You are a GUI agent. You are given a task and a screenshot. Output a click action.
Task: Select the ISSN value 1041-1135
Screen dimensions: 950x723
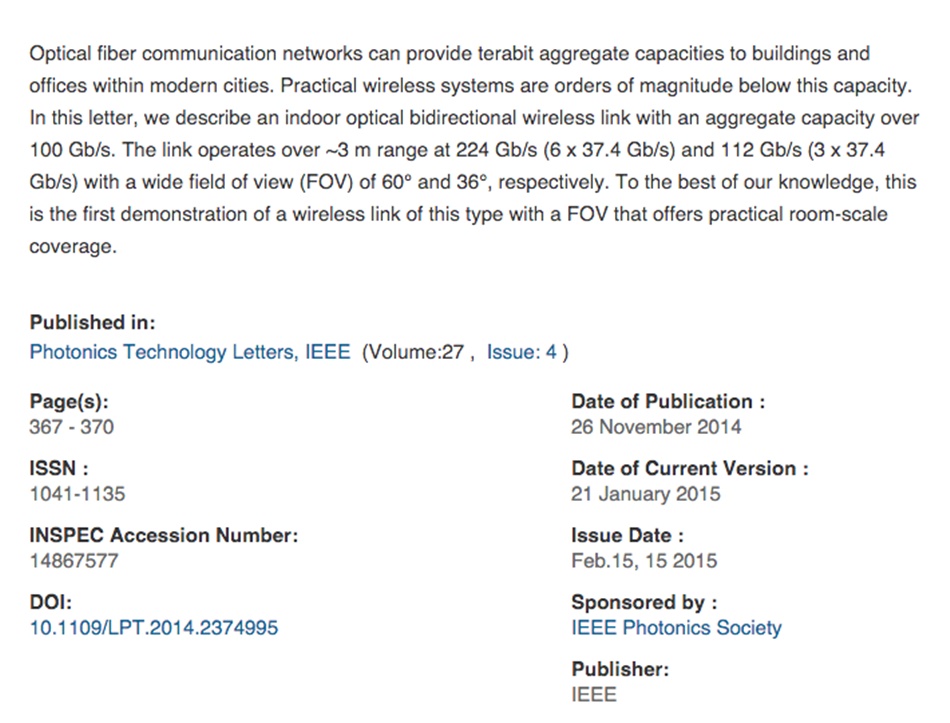(x=78, y=494)
